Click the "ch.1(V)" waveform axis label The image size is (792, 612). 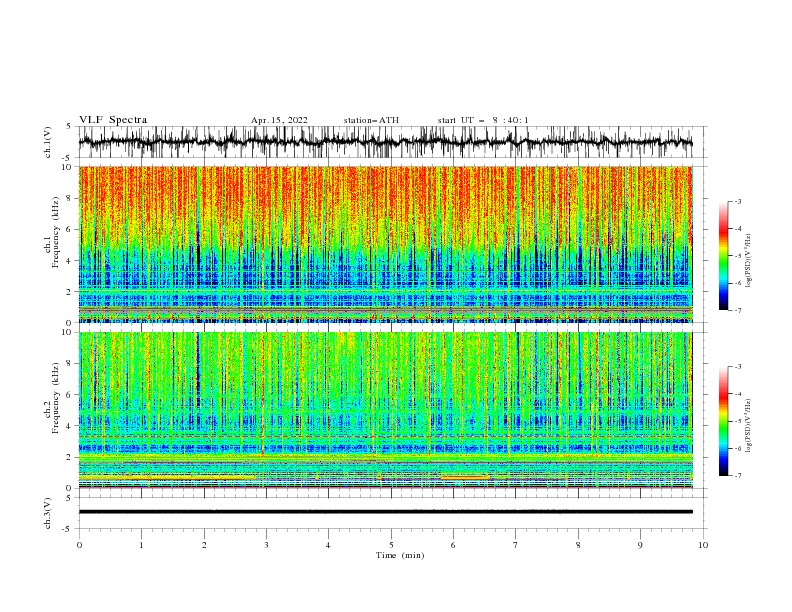(48, 142)
